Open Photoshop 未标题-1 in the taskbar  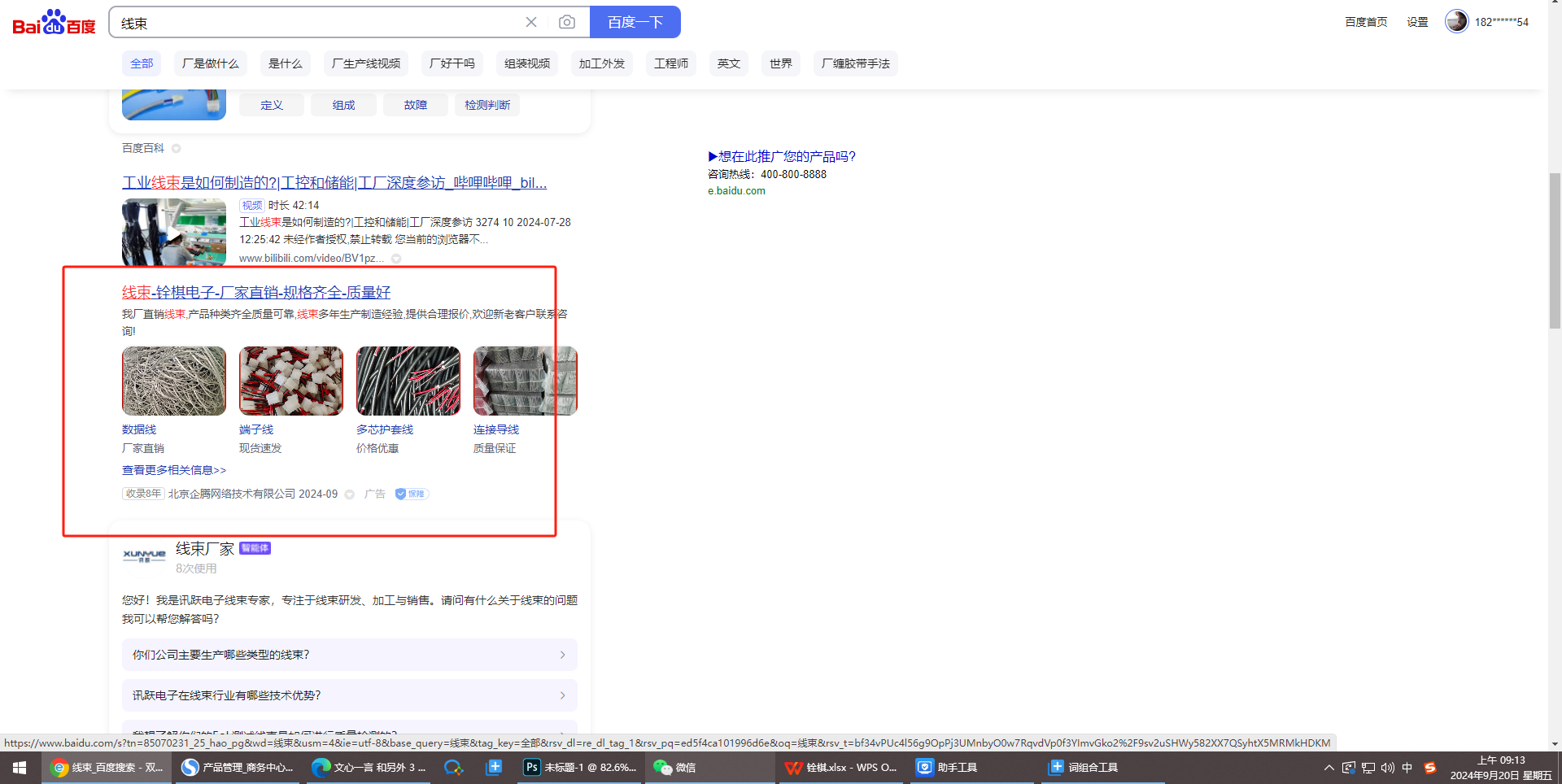pyautogui.click(x=580, y=768)
